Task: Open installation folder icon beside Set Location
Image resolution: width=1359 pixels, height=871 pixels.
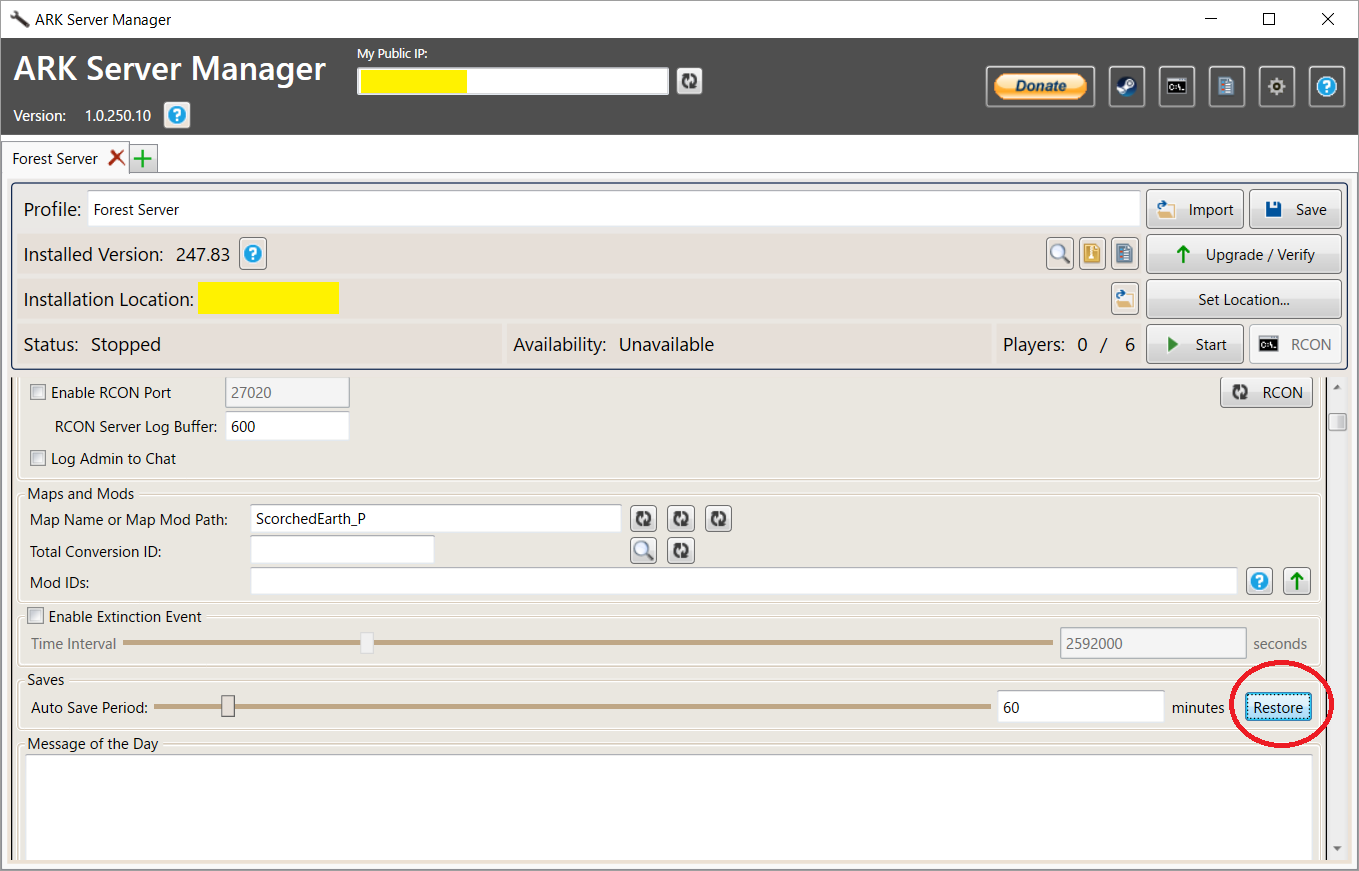Action: (1125, 299)
